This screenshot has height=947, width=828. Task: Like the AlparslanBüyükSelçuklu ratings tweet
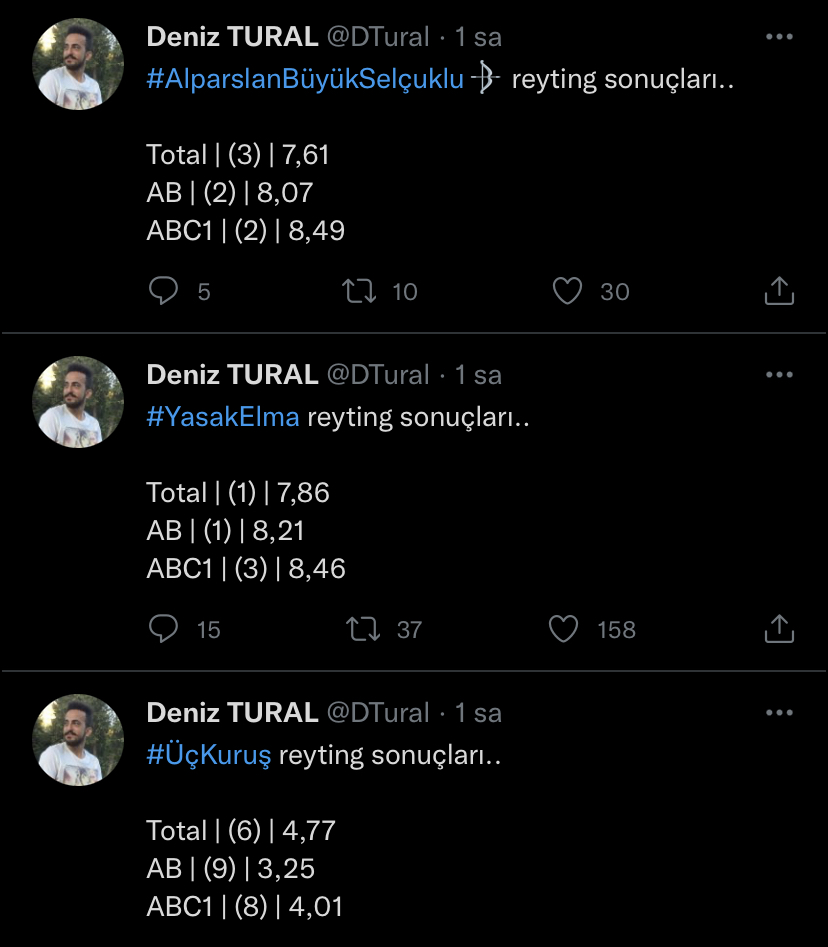(x=567, y=291)
